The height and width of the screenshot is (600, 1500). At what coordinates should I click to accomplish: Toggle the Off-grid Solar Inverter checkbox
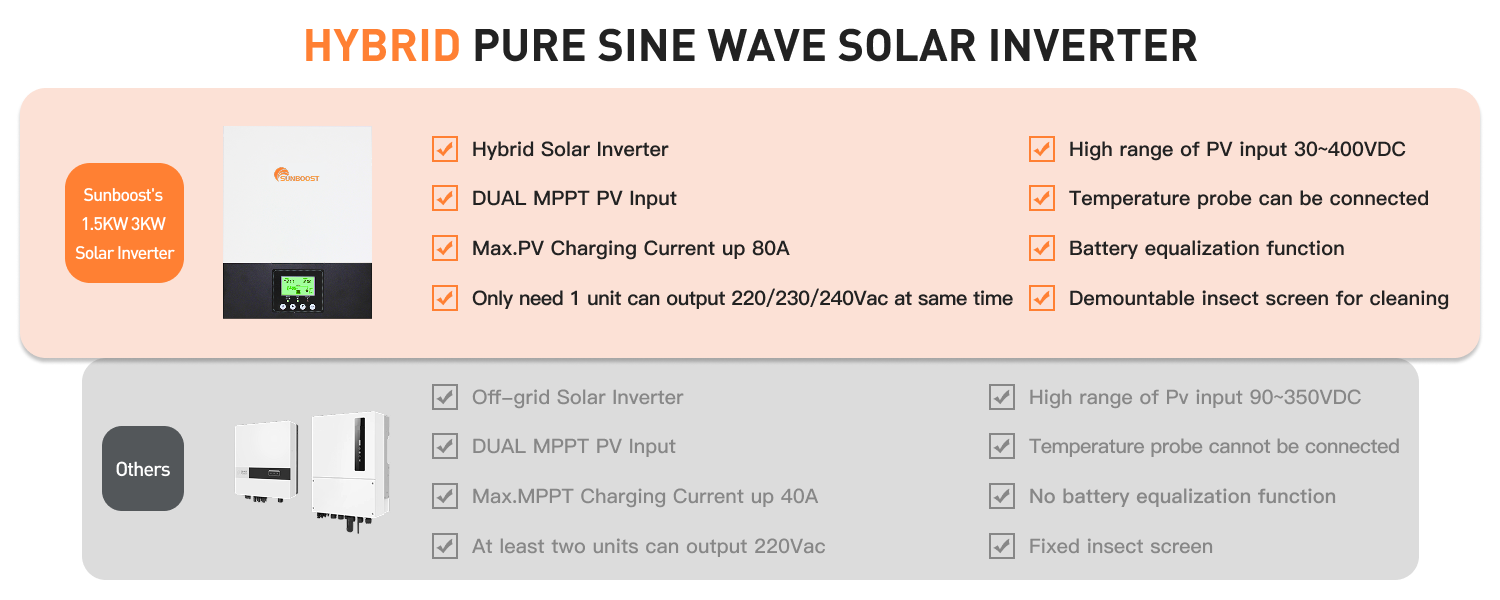tap(444, 397)
